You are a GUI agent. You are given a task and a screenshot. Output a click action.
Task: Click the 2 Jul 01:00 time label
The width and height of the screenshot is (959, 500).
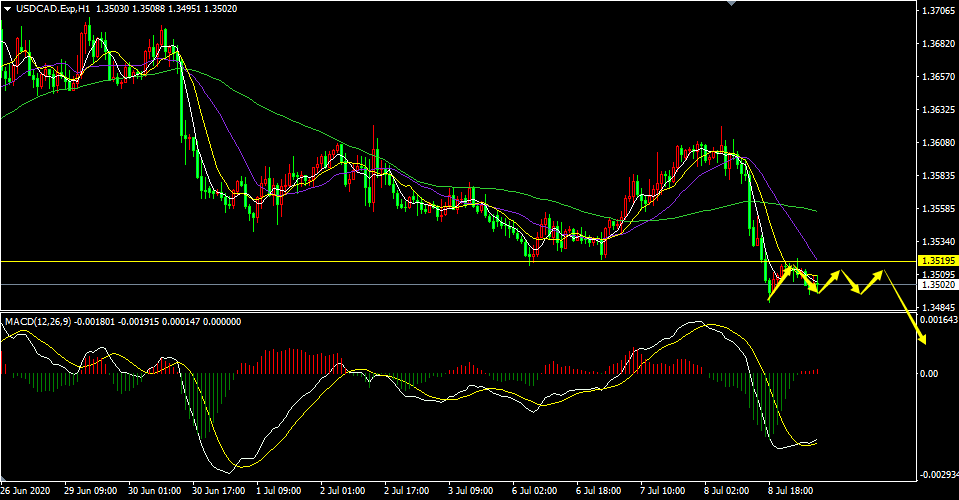pyautogui.click(x=342, y=491)
